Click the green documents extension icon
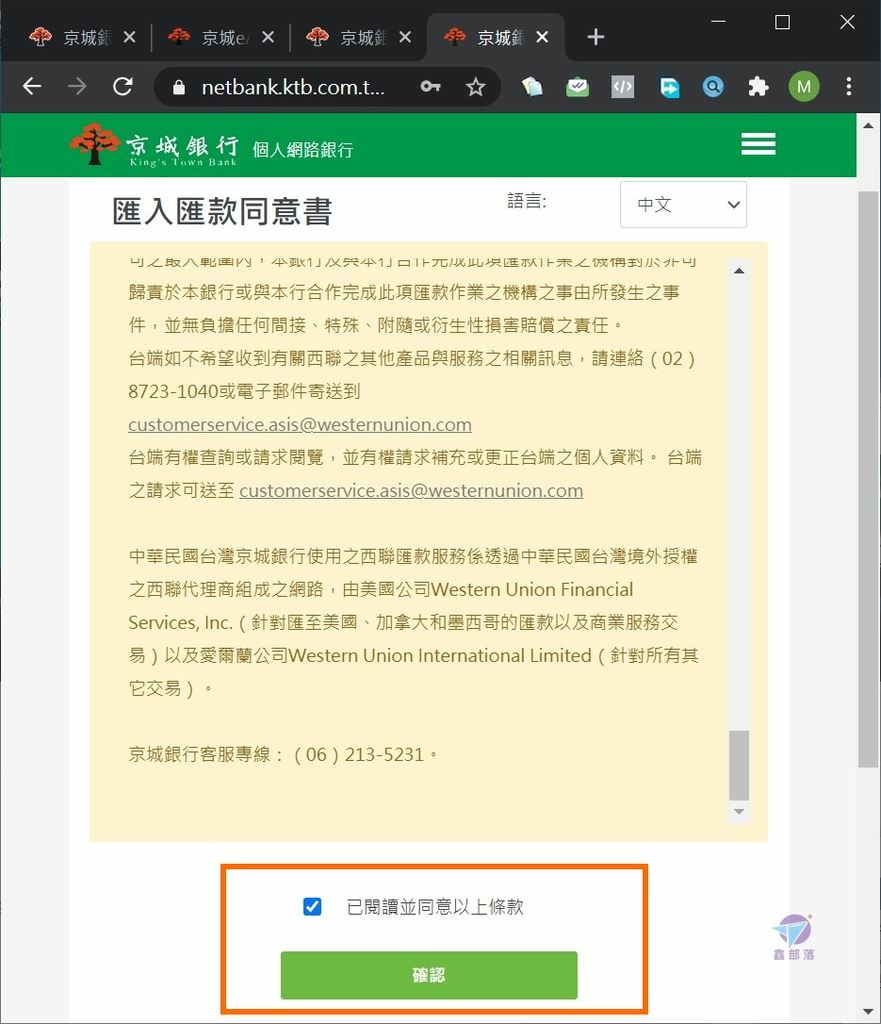This screenshot has width=881, height=1024. click(x=532, y=86)
